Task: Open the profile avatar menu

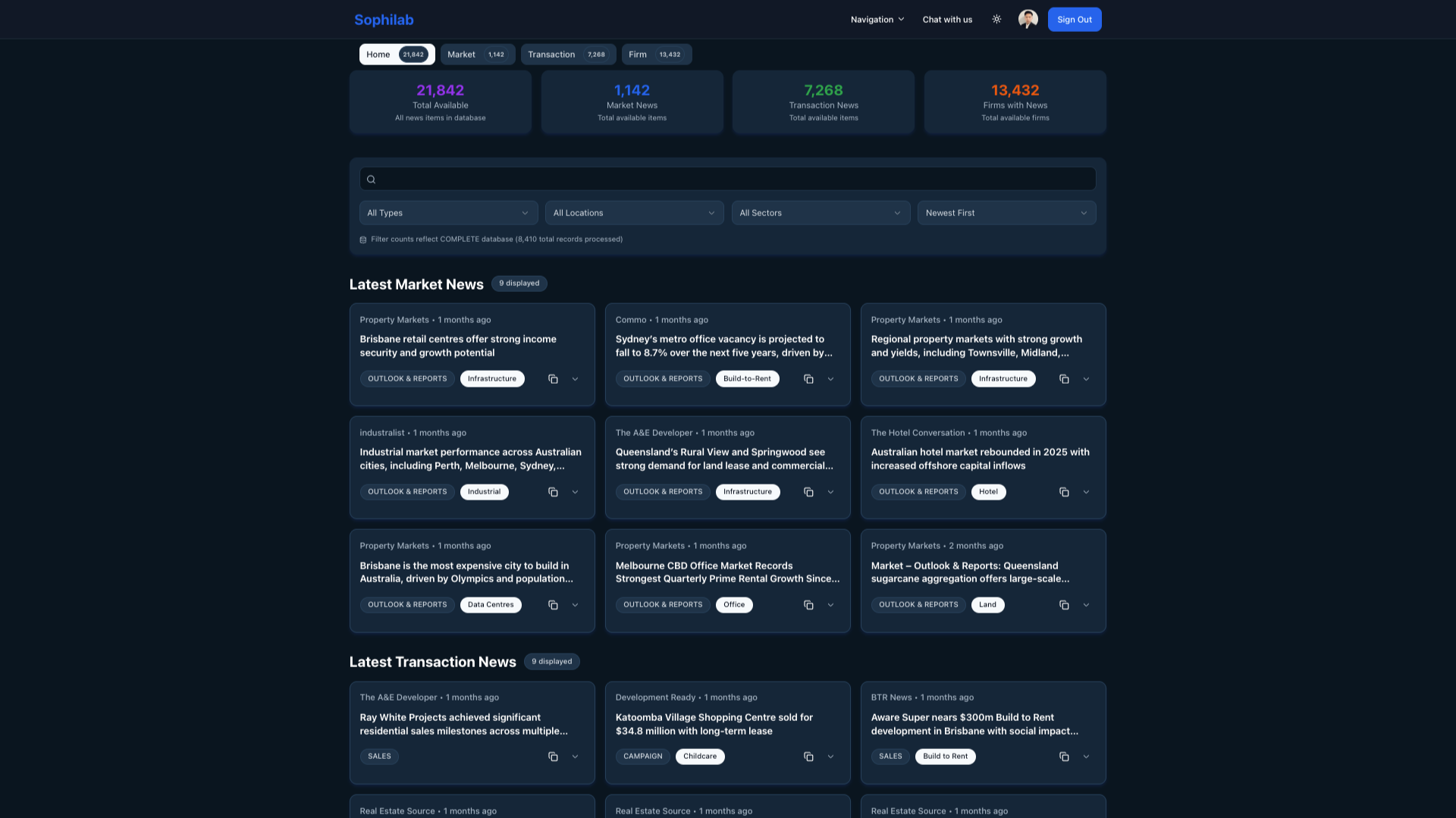Action: point(1028,19)
